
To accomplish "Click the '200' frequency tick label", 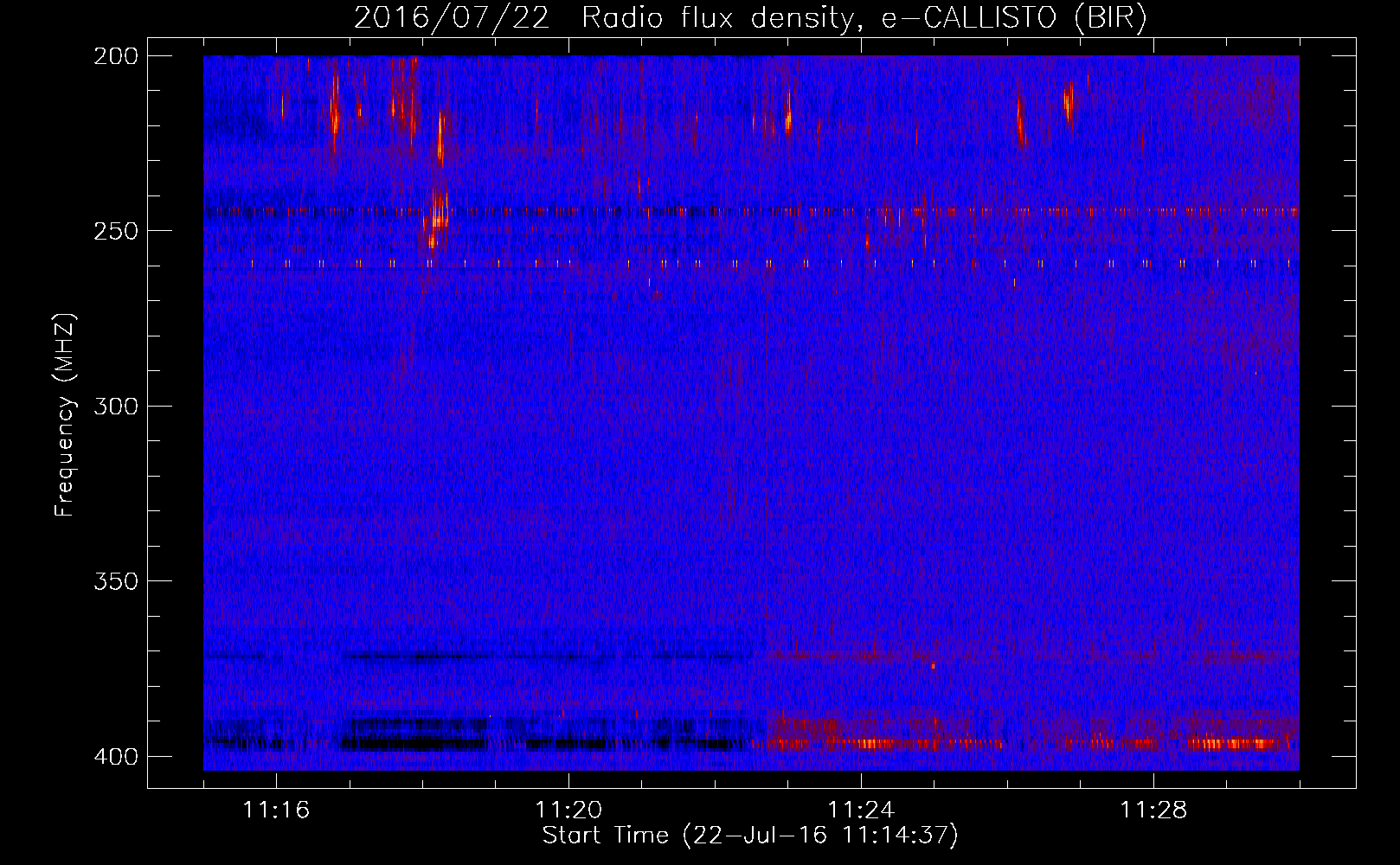I will click(x=115, y=56).
